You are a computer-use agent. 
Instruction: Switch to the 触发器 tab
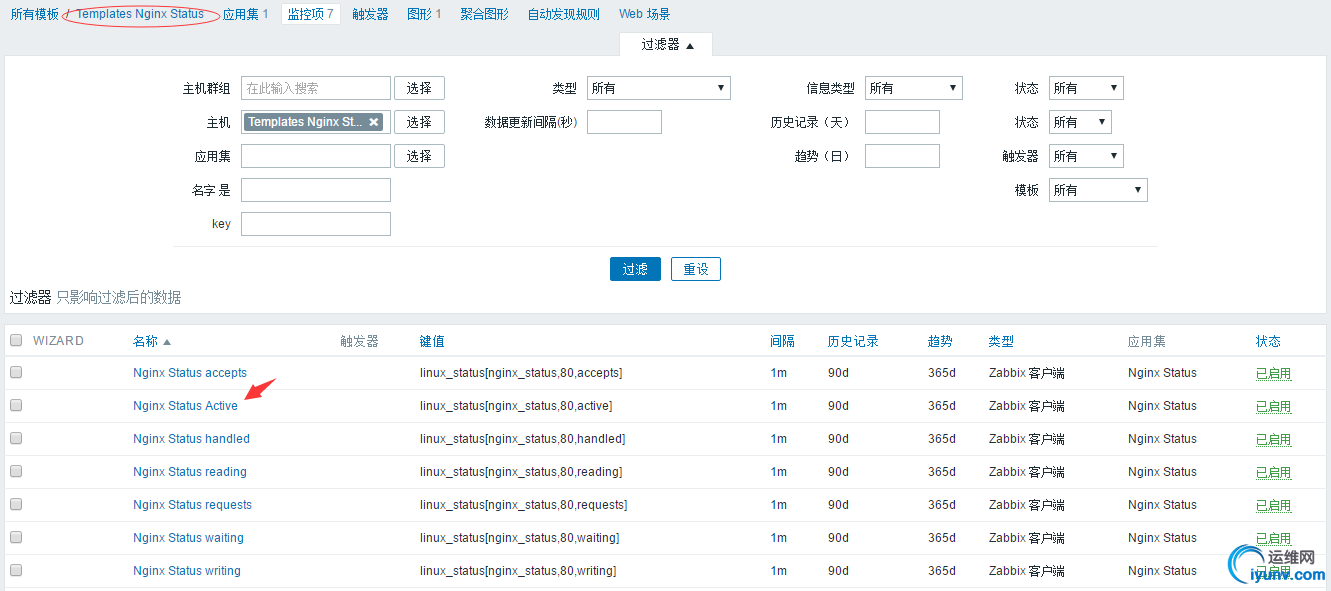[370, 14]
